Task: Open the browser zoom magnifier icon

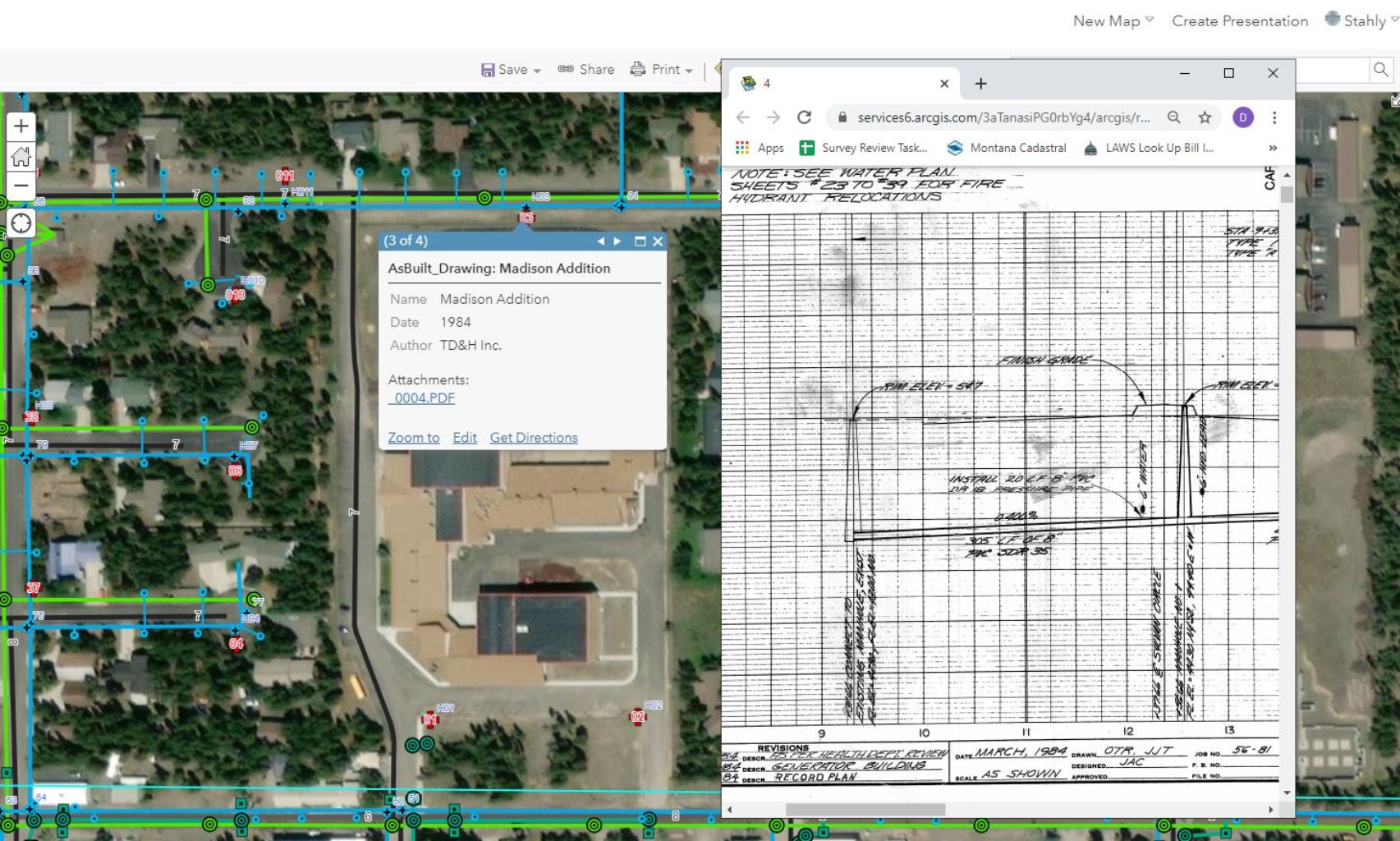Action: [1174, 117]
